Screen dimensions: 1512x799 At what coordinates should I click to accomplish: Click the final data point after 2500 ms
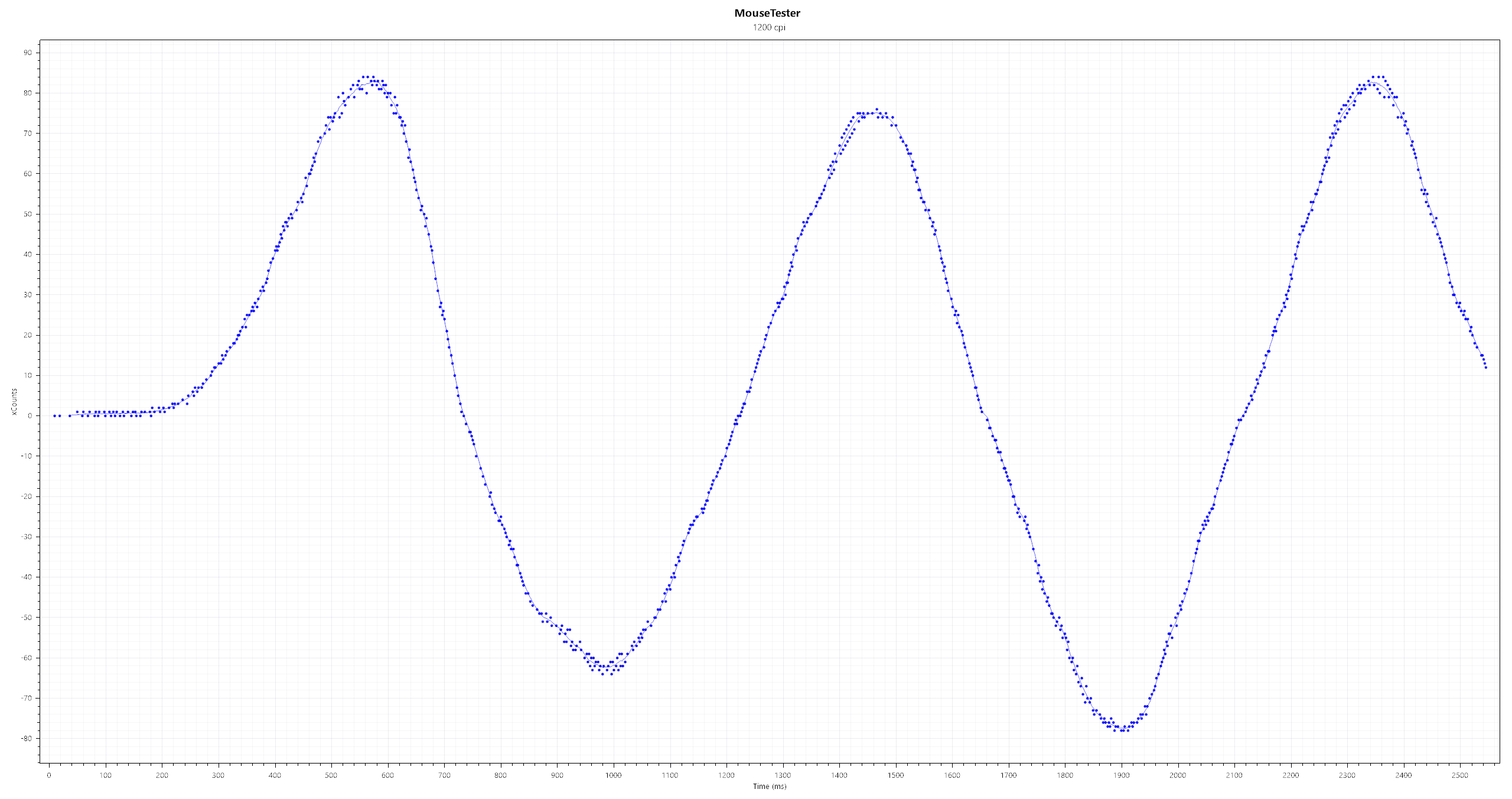tap(1485, 368)
